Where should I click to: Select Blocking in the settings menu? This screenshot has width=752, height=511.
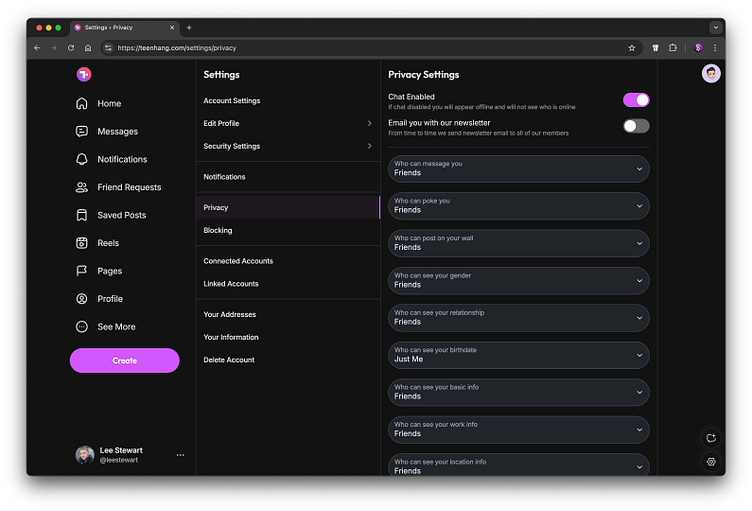pyautogui.click(x=218, y=230)
